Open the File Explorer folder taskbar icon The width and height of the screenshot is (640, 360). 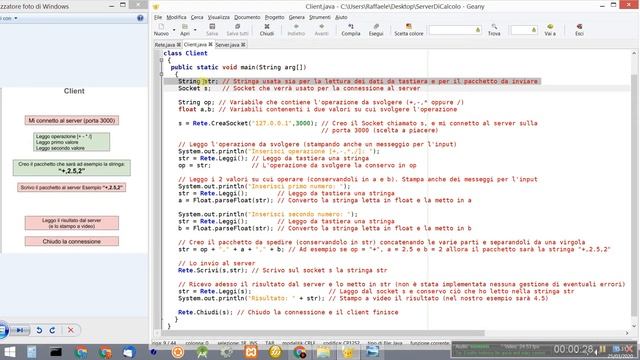point(323,352)
